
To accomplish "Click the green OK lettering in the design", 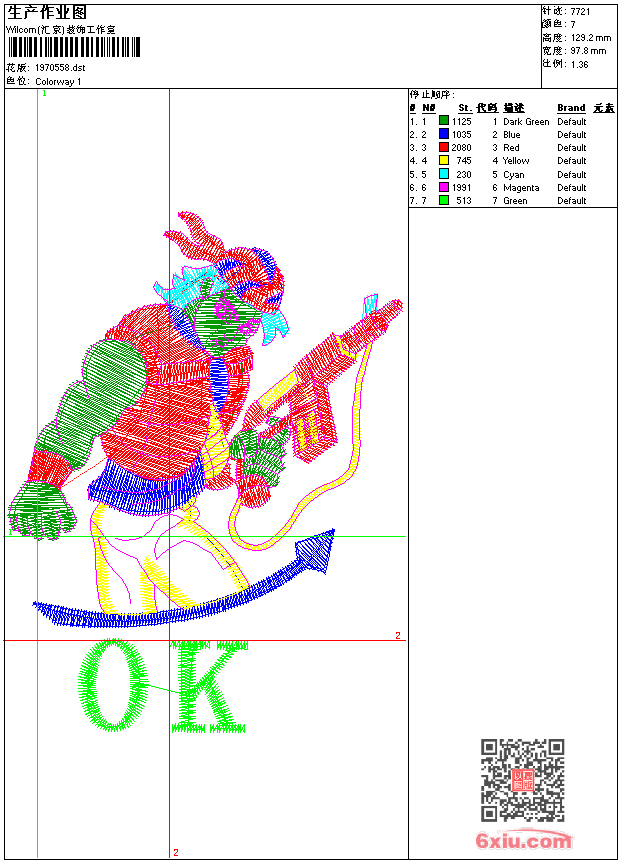I will [x=162, y=686].
